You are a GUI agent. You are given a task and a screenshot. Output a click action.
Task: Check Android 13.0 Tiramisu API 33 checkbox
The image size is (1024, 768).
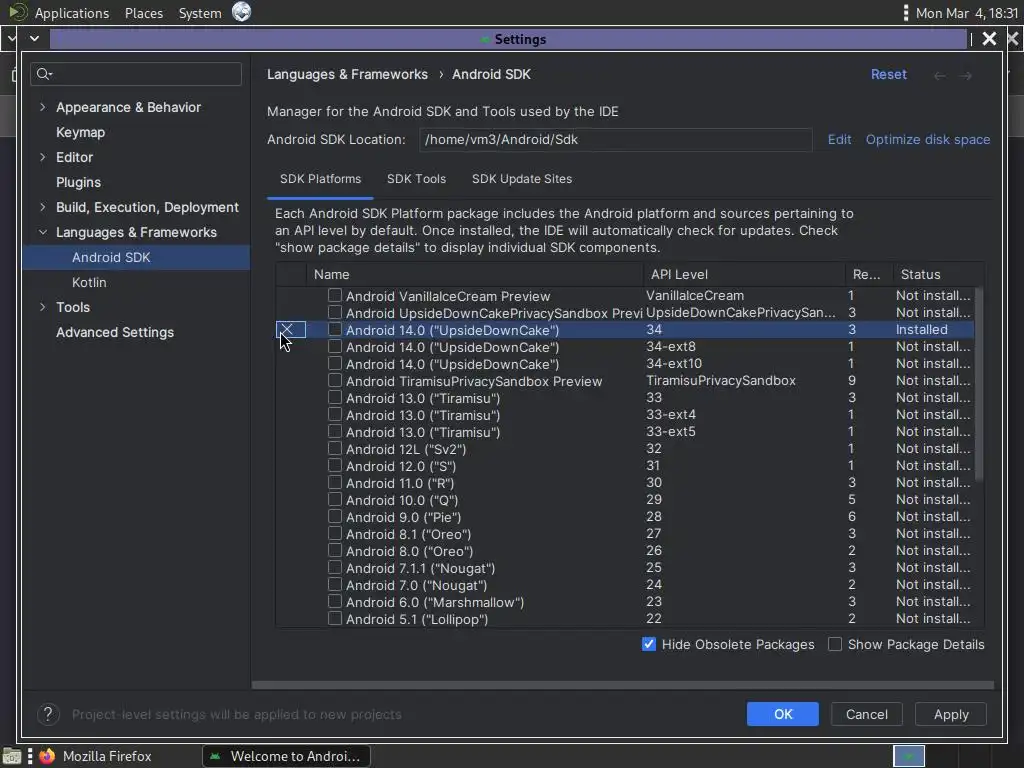(334, 397)
